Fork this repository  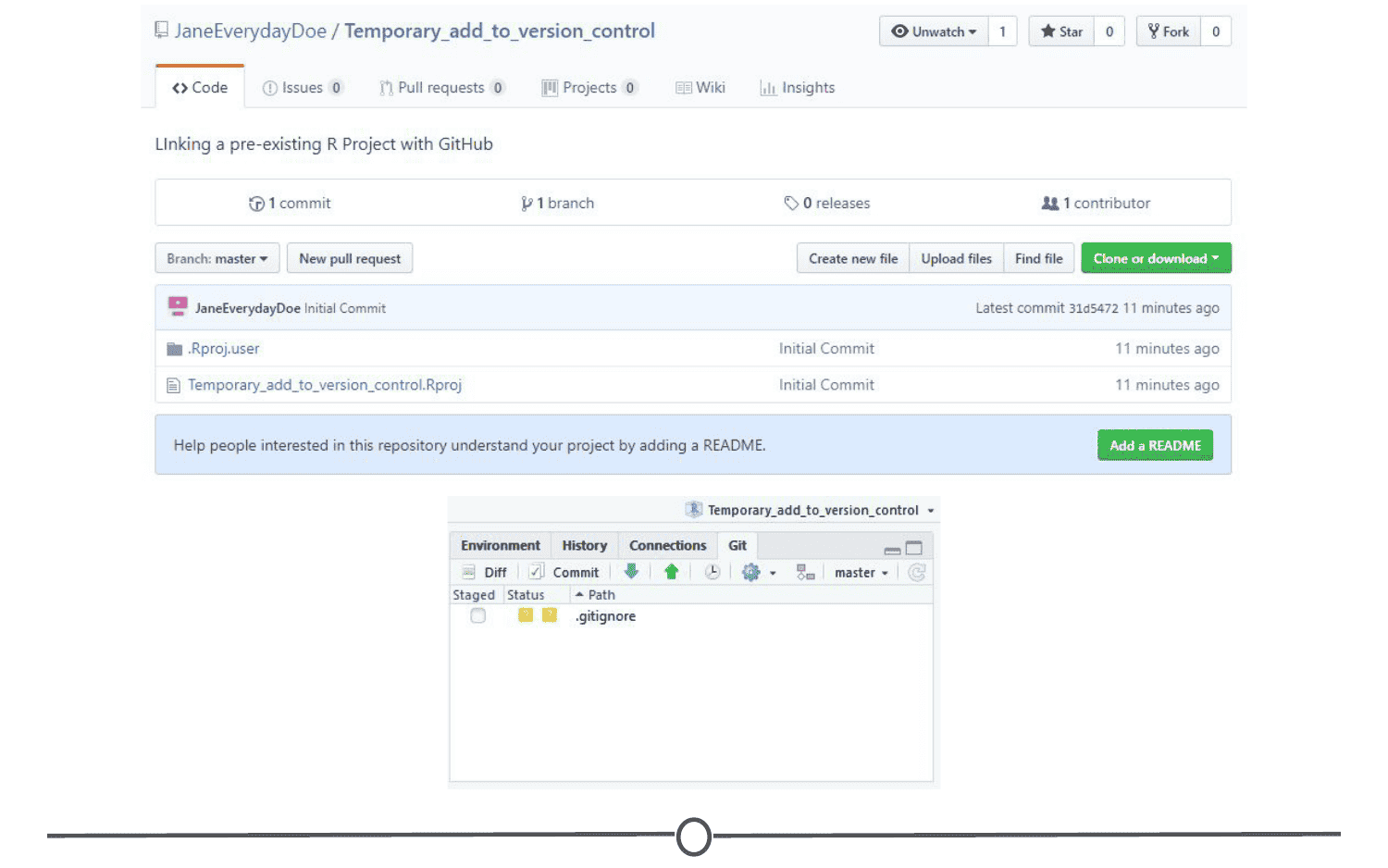point(1169,31)
